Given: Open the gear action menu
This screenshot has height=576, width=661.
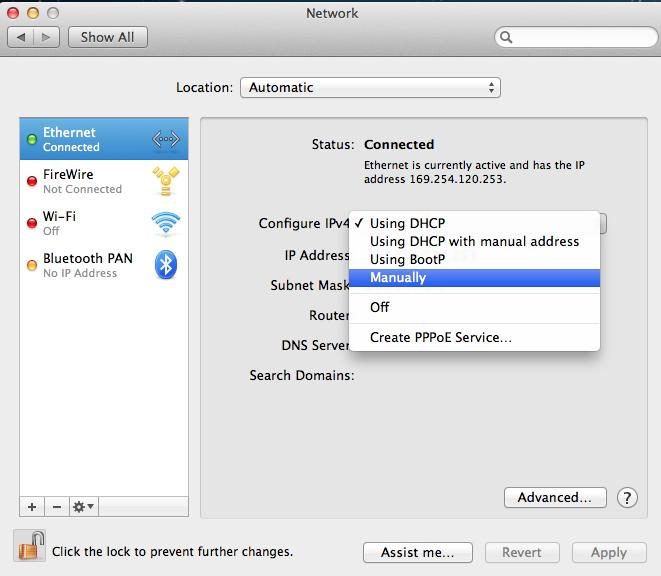Looking at the screenshot, I should tap(83, 506).
